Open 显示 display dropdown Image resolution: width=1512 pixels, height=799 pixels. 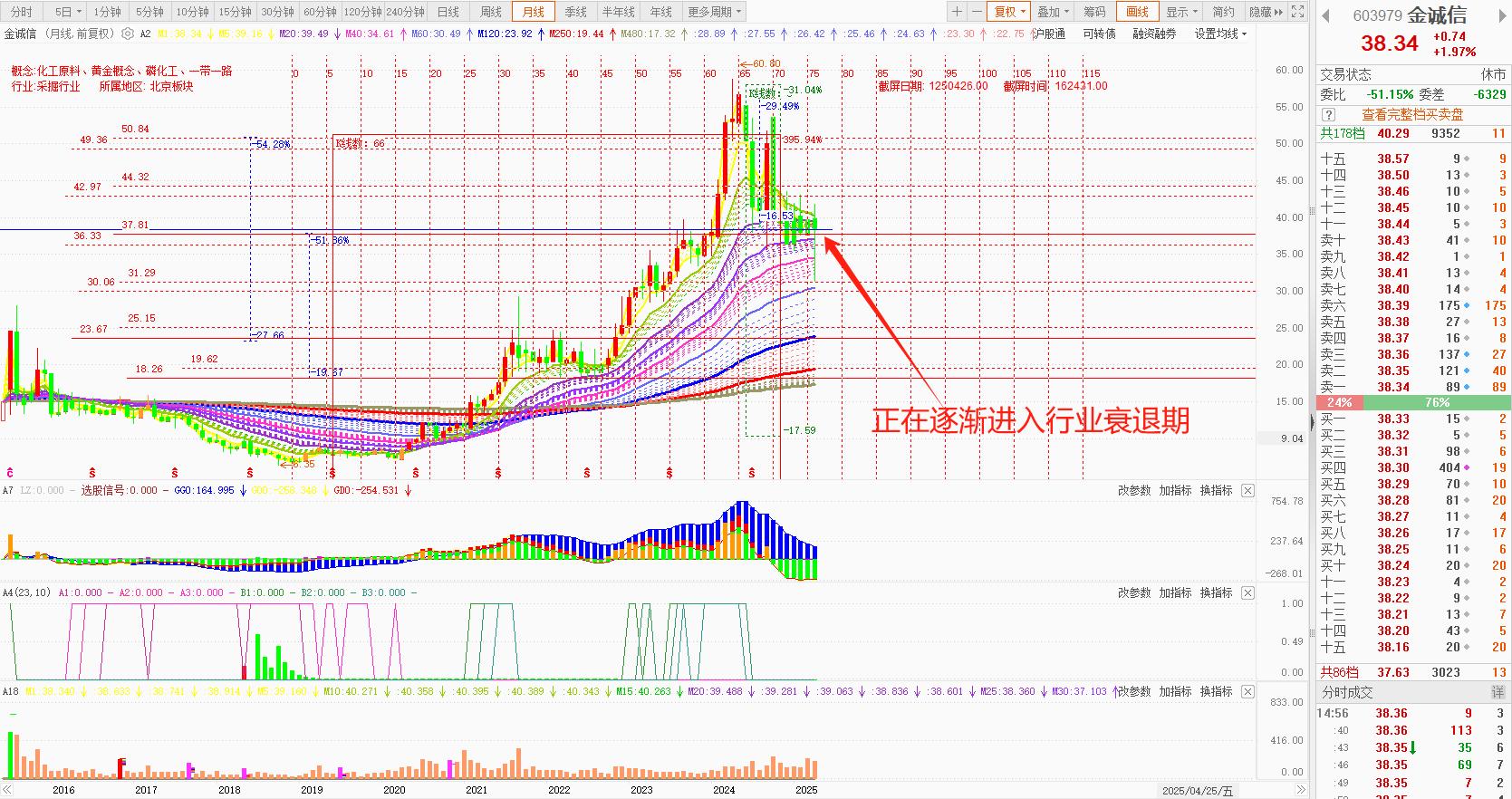tap(1181, 12)
